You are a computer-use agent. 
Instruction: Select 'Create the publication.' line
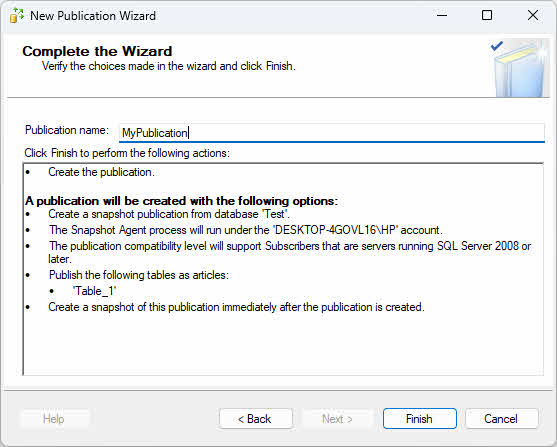[x=101, y=172]
